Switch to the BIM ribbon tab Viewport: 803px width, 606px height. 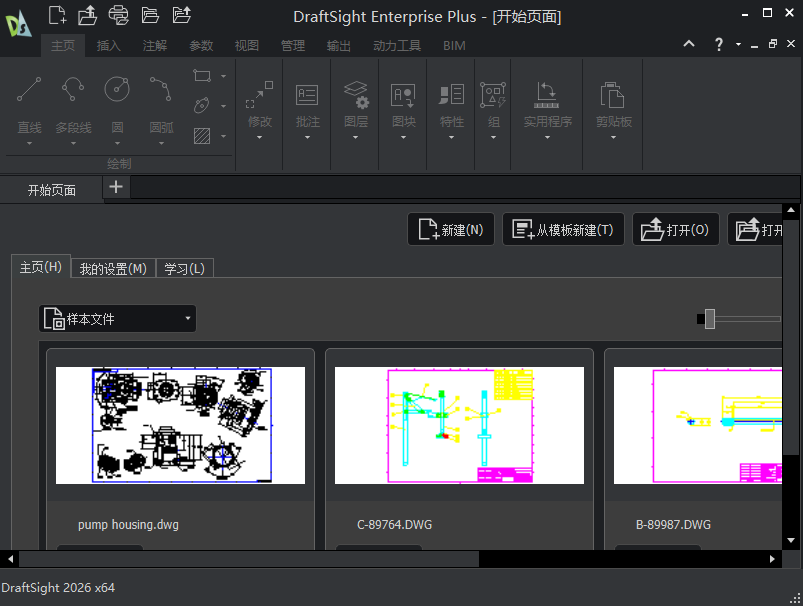tap(454, 46)
